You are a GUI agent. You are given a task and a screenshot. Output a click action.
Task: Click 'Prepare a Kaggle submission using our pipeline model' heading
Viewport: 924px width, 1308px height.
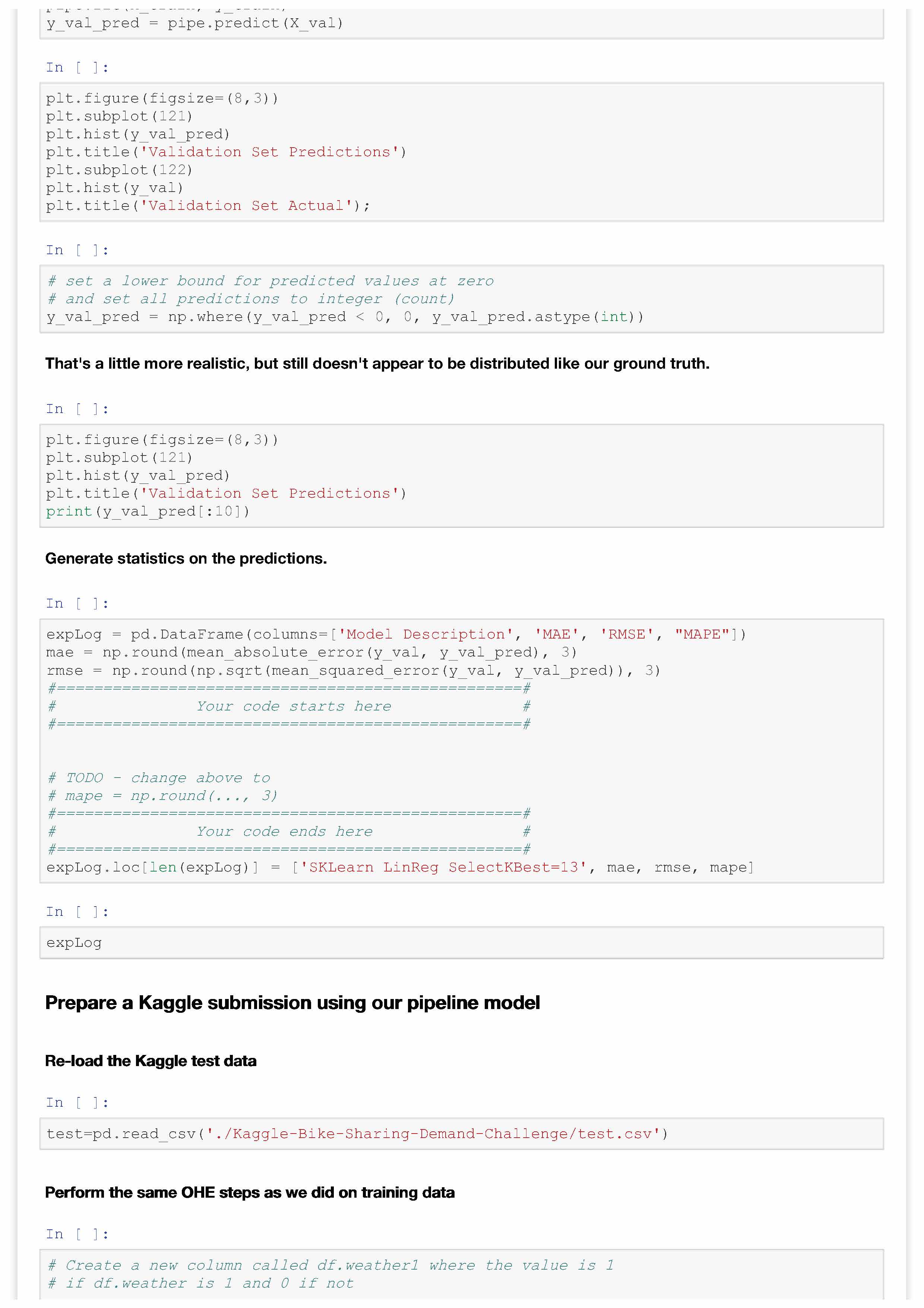click(292, 1003)
